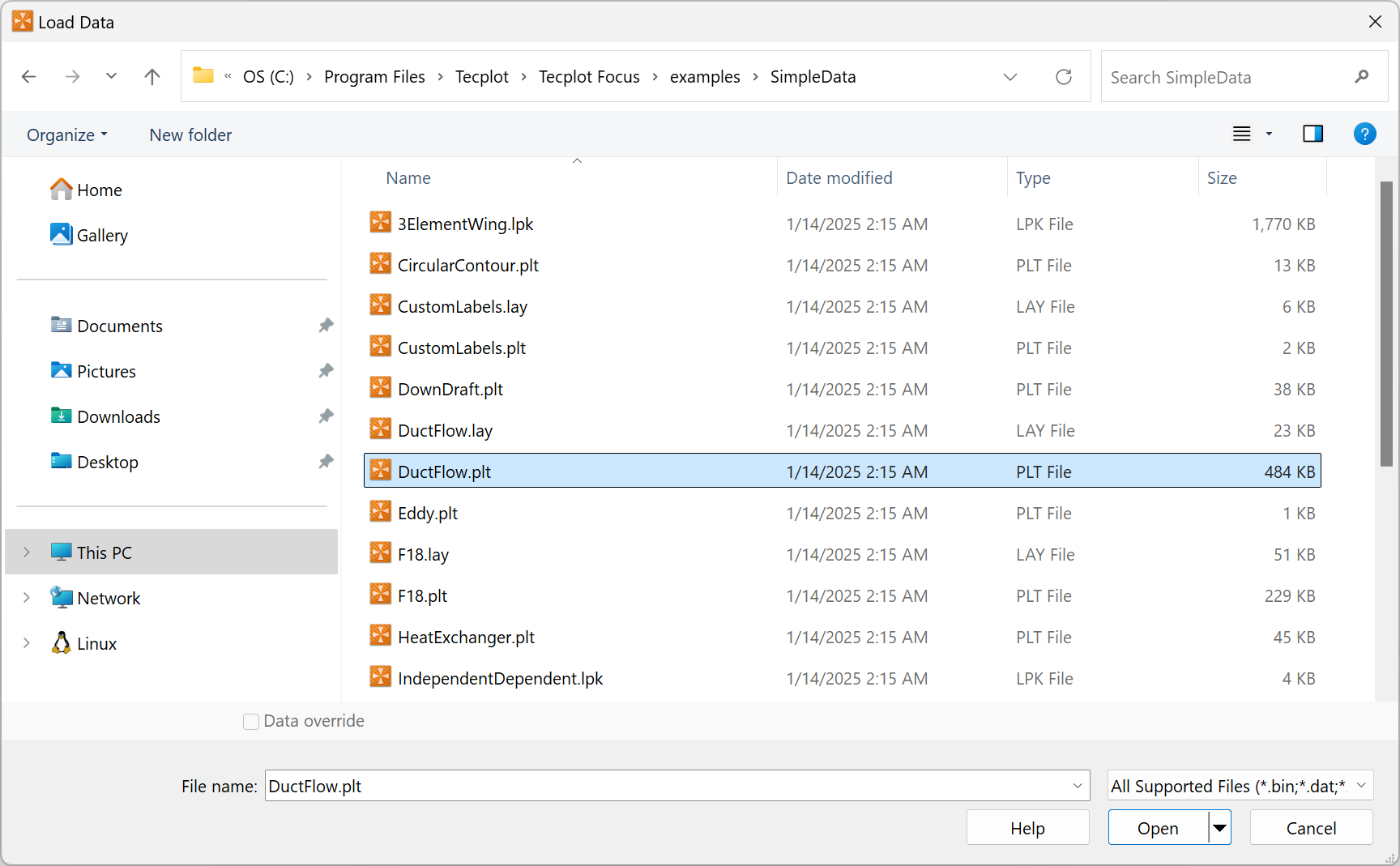Select DownDraft.plt file icon
This screenshot has height=866, width=1400.
coord(380,387)
